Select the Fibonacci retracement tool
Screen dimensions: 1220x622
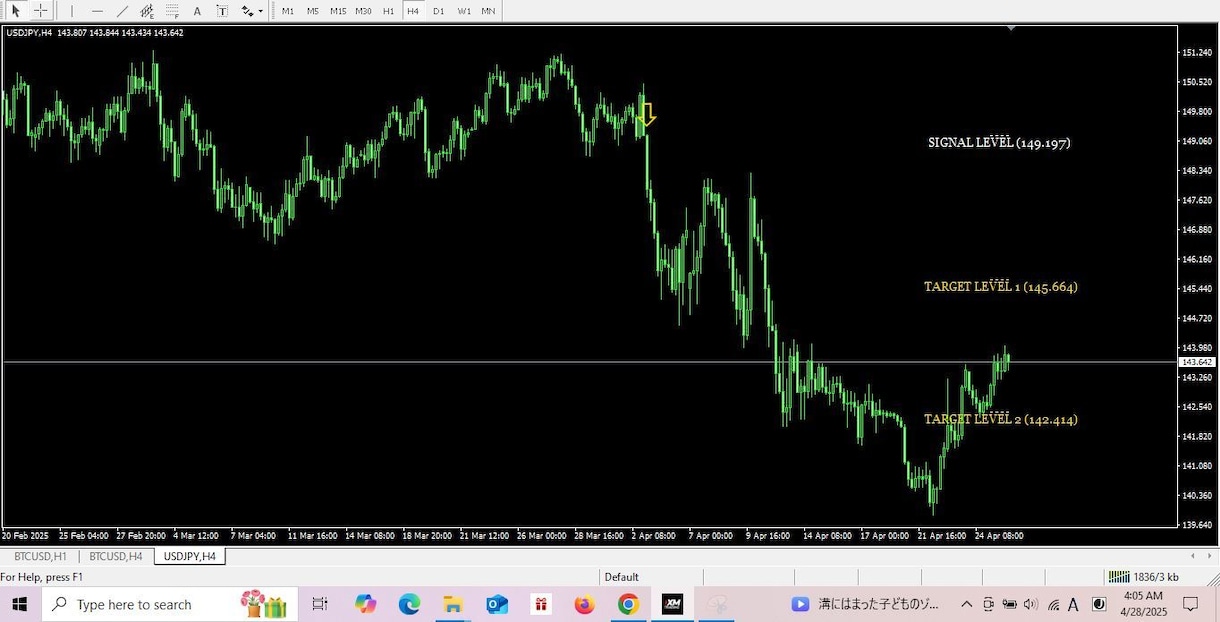172,11
